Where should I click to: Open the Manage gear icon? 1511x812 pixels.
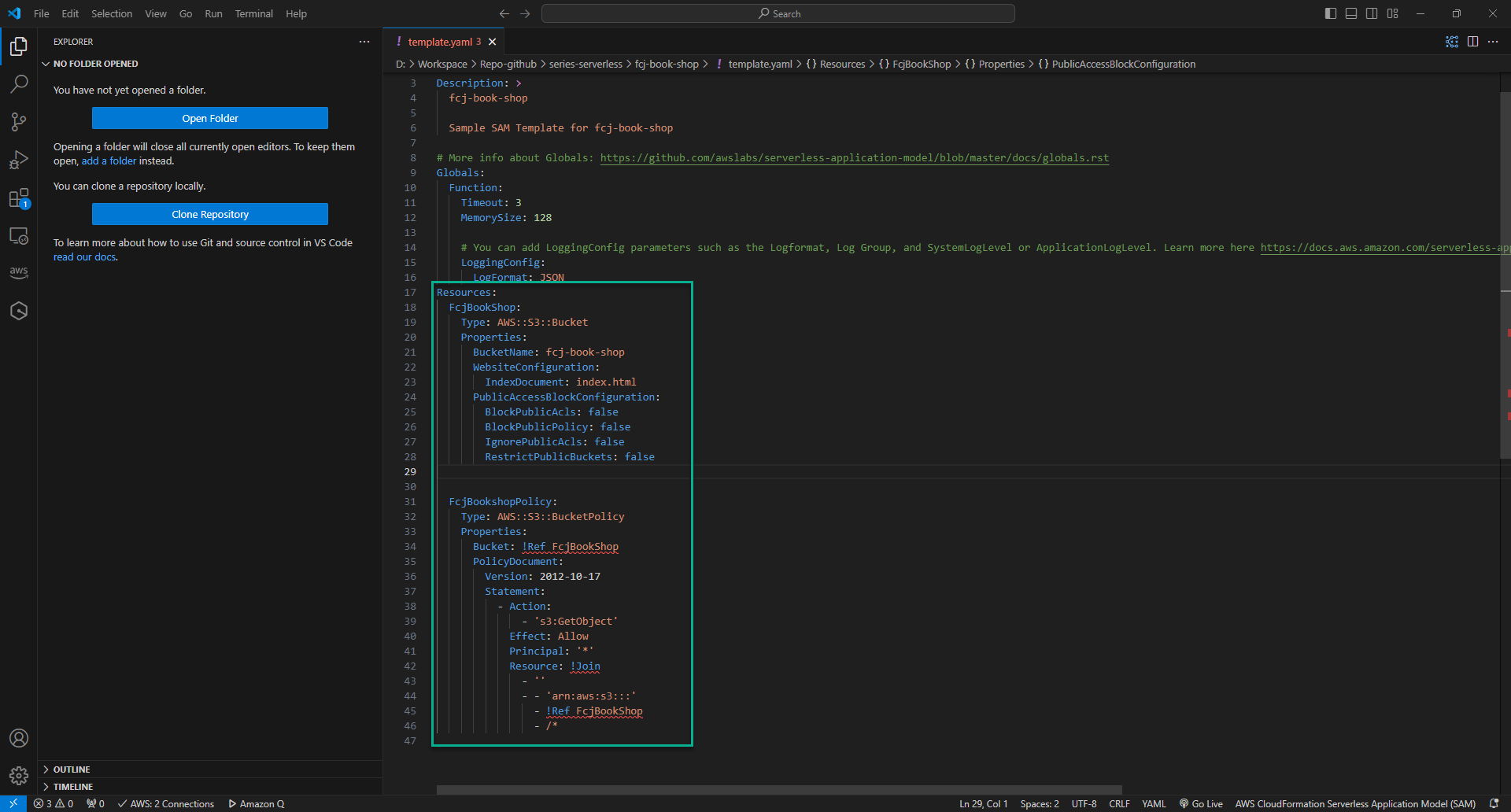[19, 776]
